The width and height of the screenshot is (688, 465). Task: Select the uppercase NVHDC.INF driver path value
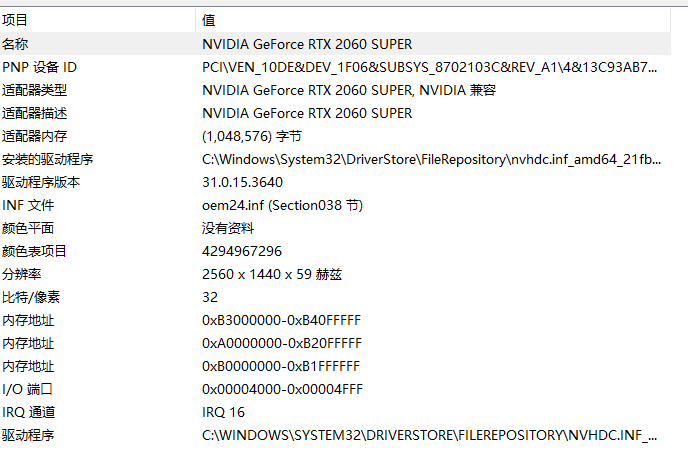pos(430,435)
